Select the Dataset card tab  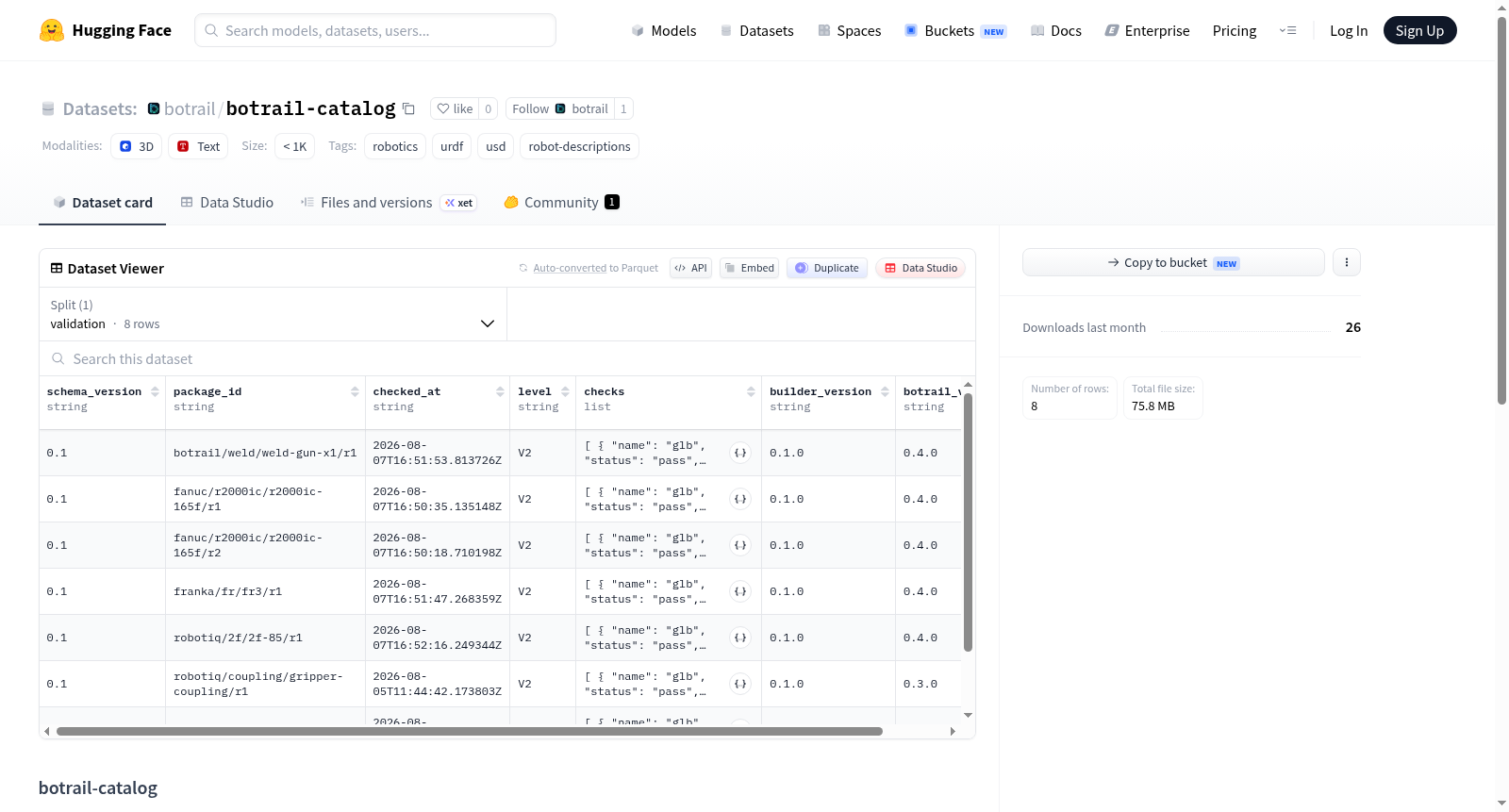[x=103, y=202]
